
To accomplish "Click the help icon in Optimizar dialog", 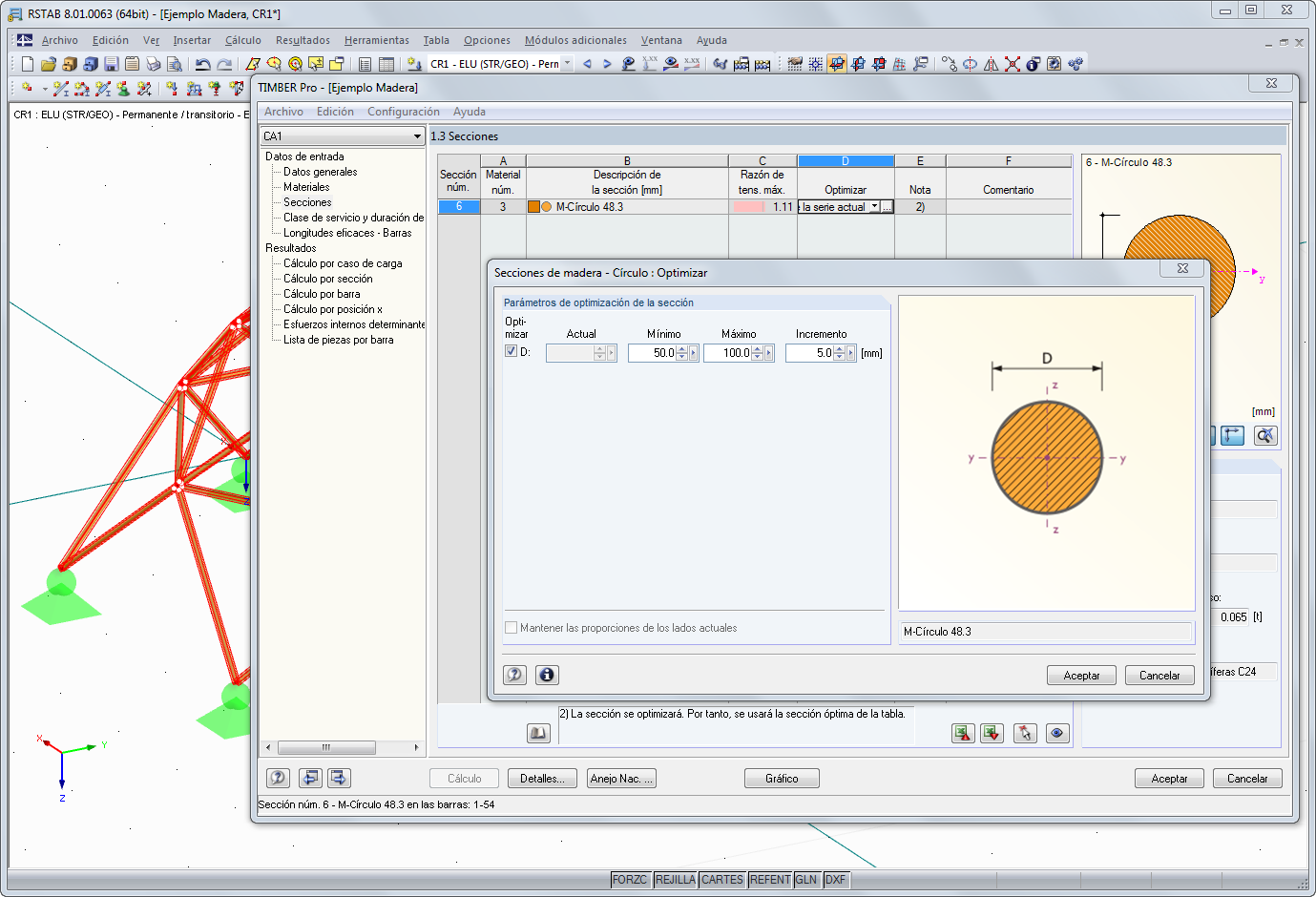I will pos(514,675).
